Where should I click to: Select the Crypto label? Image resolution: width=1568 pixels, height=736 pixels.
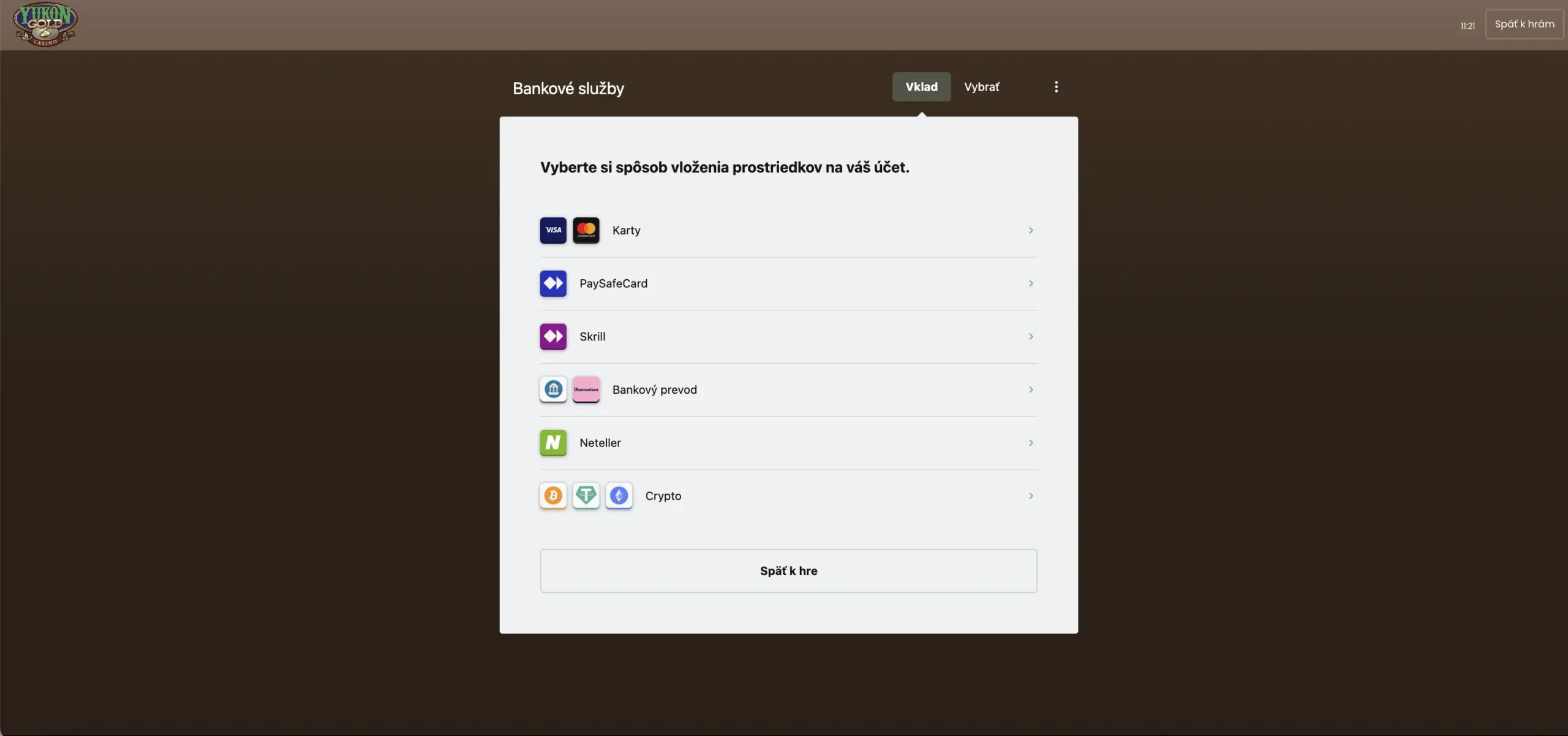tap(663, 496)
